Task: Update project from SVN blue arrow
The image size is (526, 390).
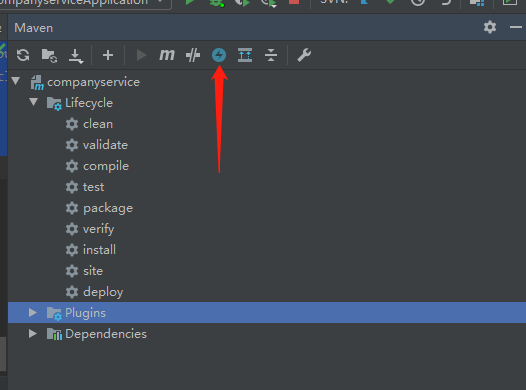Action: [364, 2]
